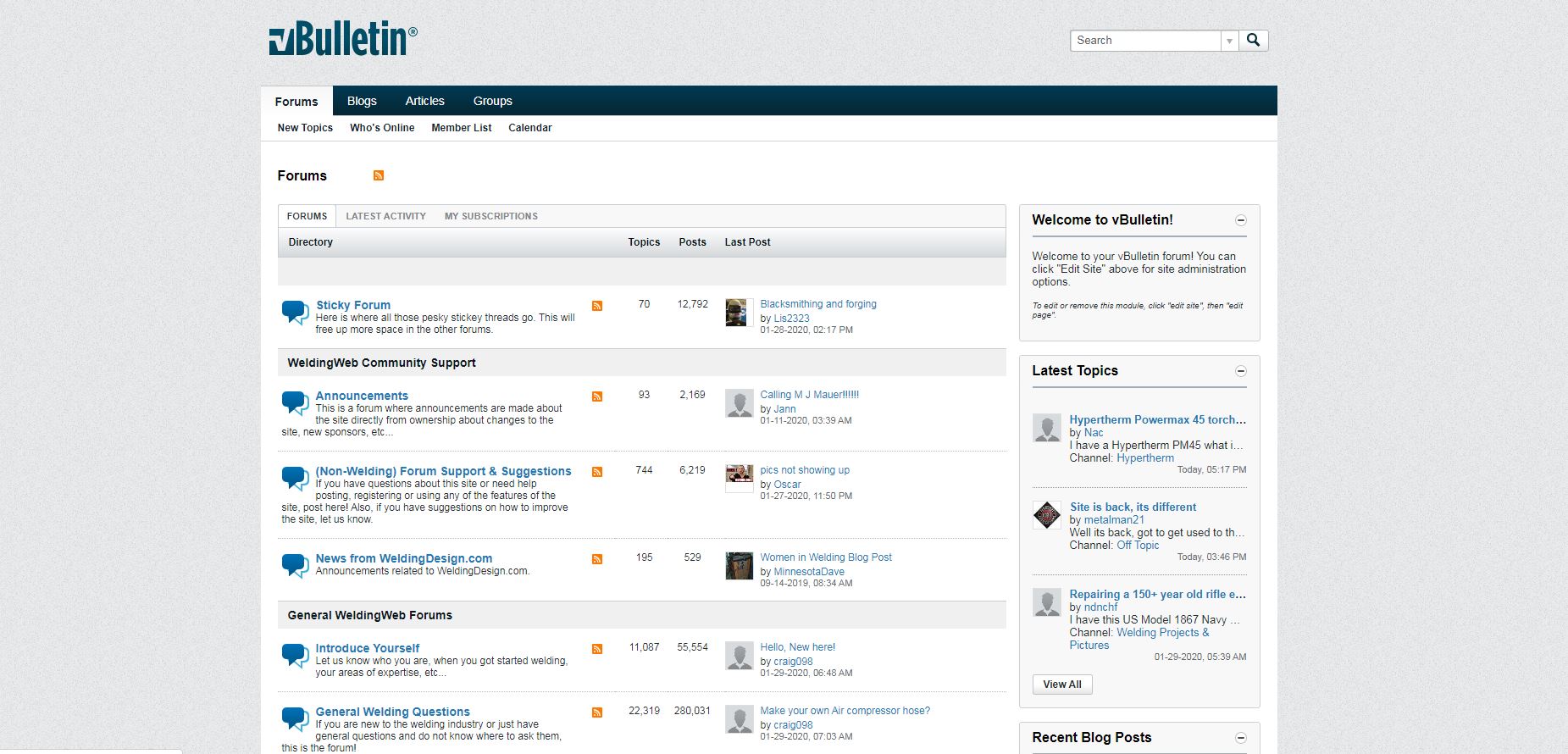Click Jann's avatar in Announcements row
The height and width of the screenshot is (754, 1568).
(740, 403)
